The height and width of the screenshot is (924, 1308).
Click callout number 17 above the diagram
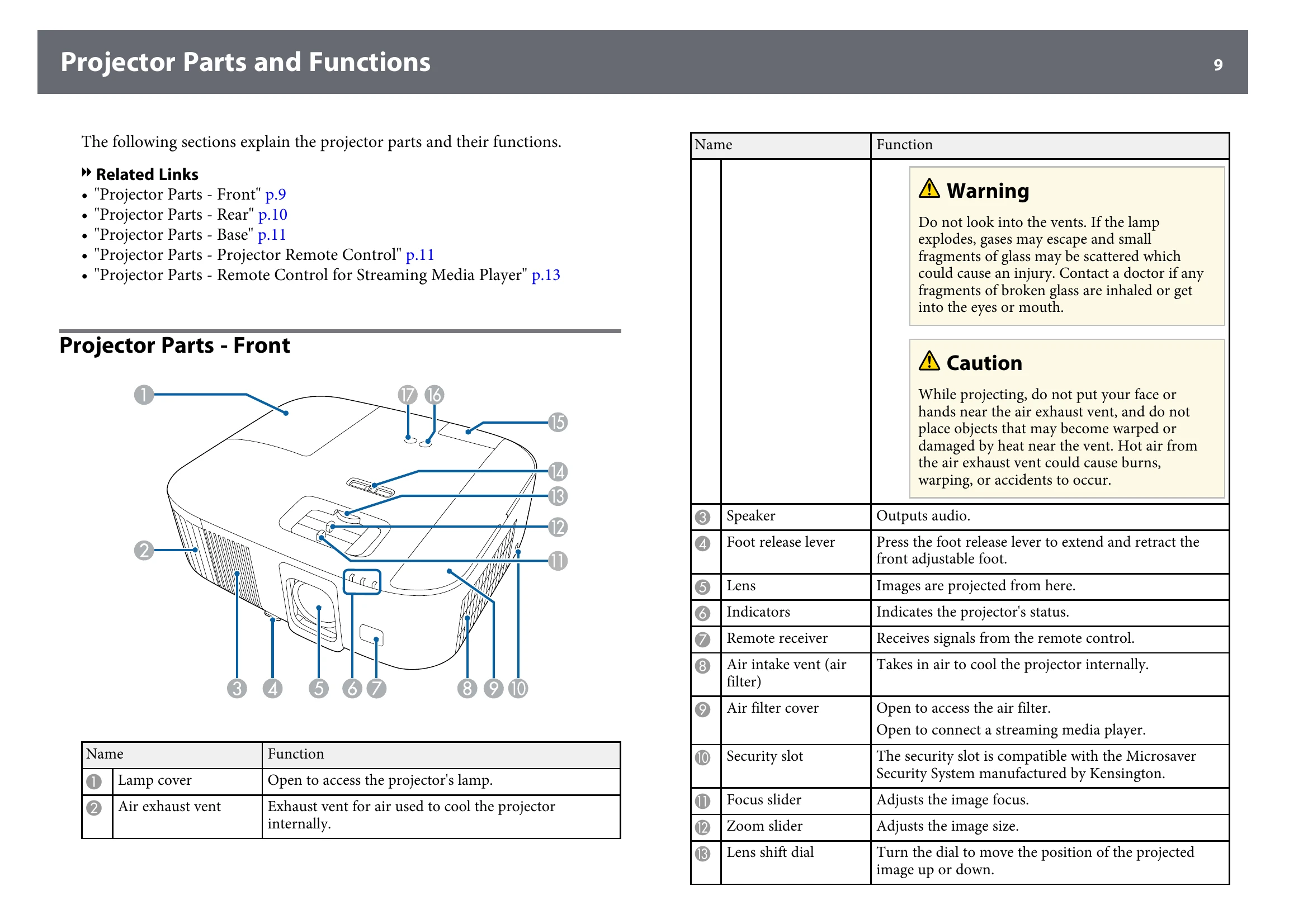408,395
